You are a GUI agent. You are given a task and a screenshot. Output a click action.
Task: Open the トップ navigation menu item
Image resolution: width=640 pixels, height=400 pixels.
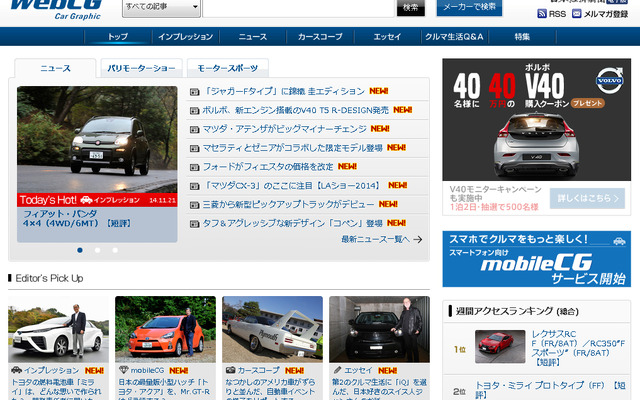[118, 37]
